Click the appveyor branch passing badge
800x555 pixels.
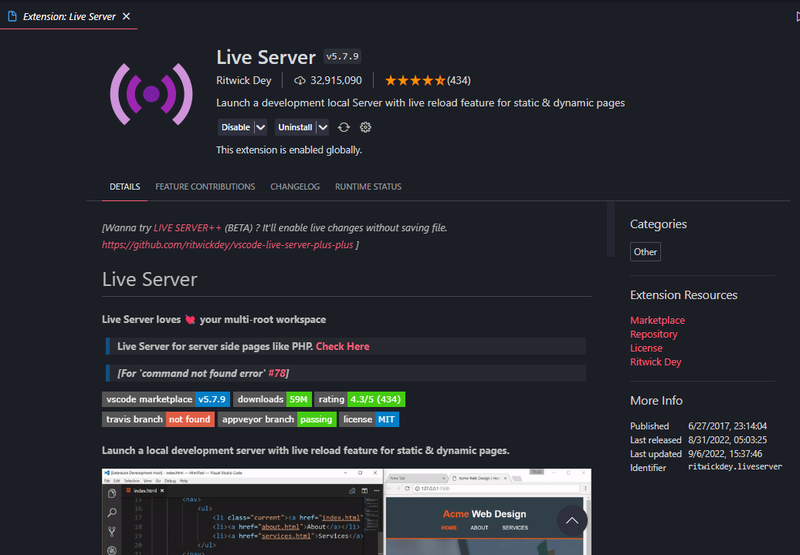point(277,419)
